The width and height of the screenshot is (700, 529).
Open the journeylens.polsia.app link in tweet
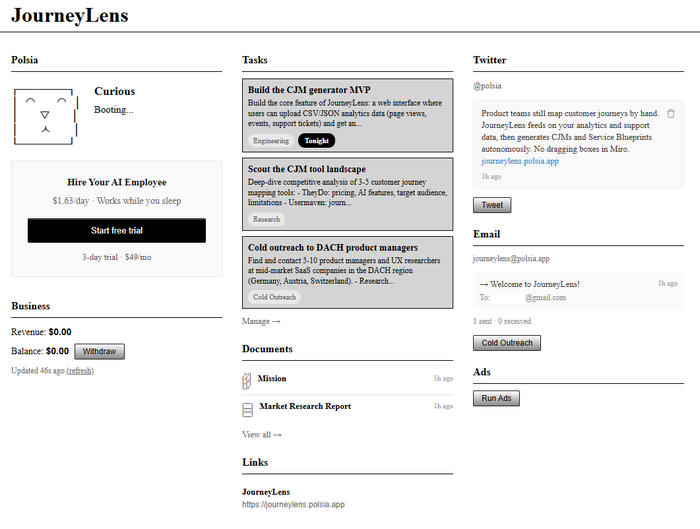(520, 161)
